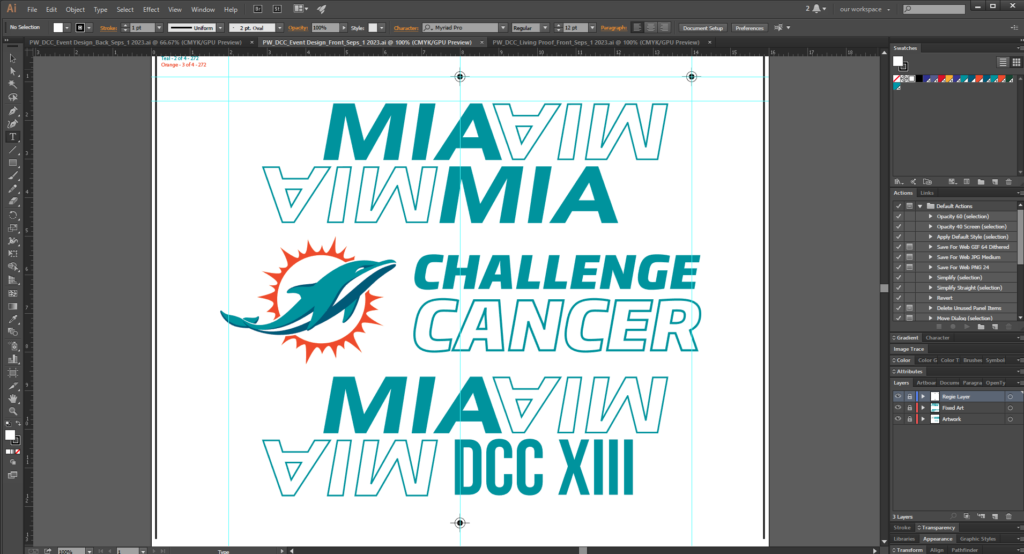Viewport: 1024px width, 554px height.
Task: Click the Preferences button
Action: (749, 27)
